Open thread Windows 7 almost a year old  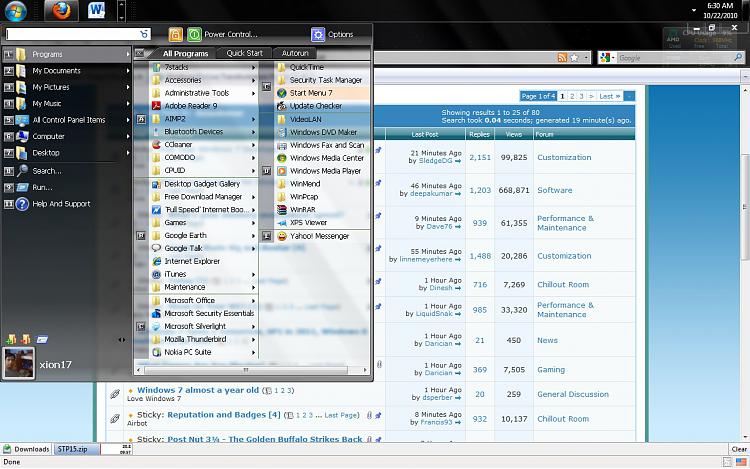coord(198,390)
